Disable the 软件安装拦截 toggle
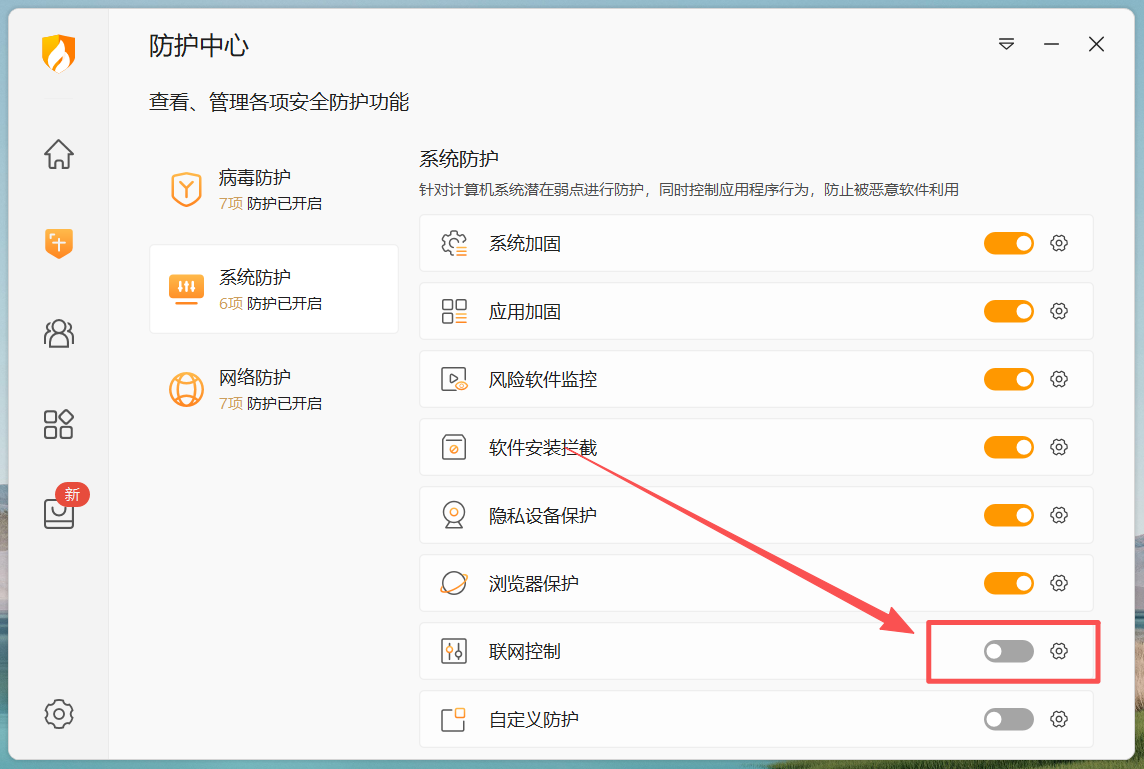This screenshot has height=769, width=1144. coord(1008,447)
